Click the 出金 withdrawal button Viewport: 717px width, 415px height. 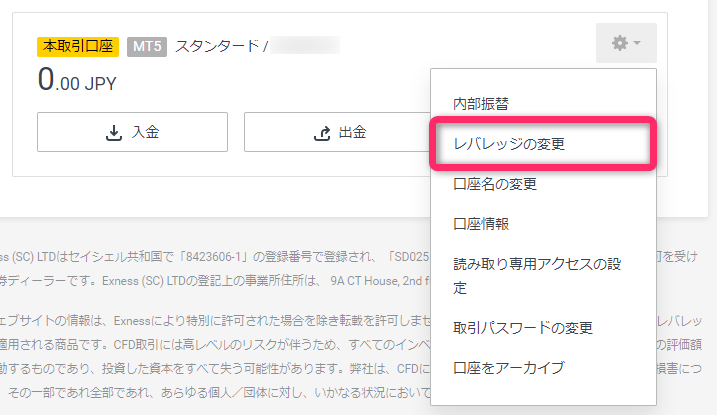point(338,132)
